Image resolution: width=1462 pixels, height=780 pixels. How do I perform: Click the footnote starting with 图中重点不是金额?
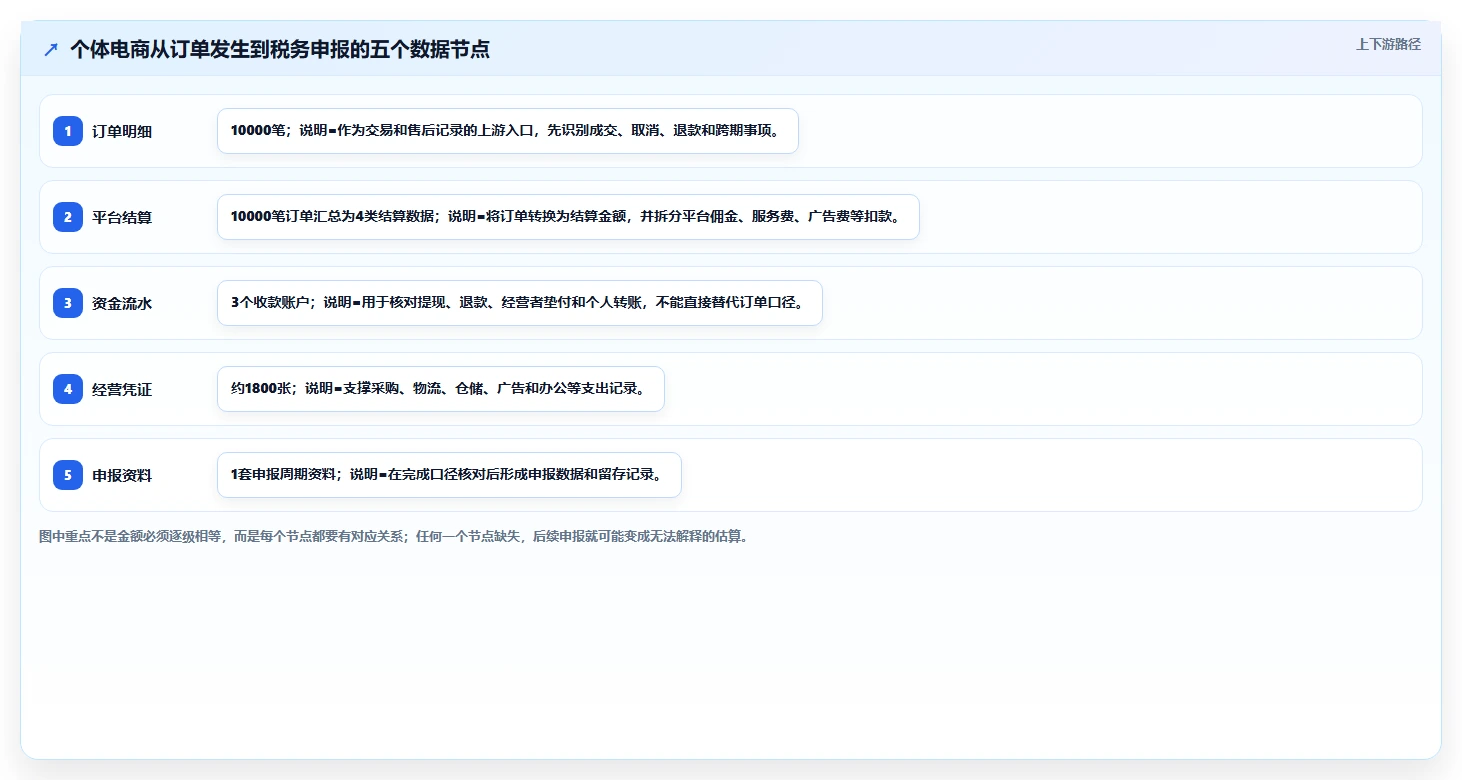[x=394, y=537]
